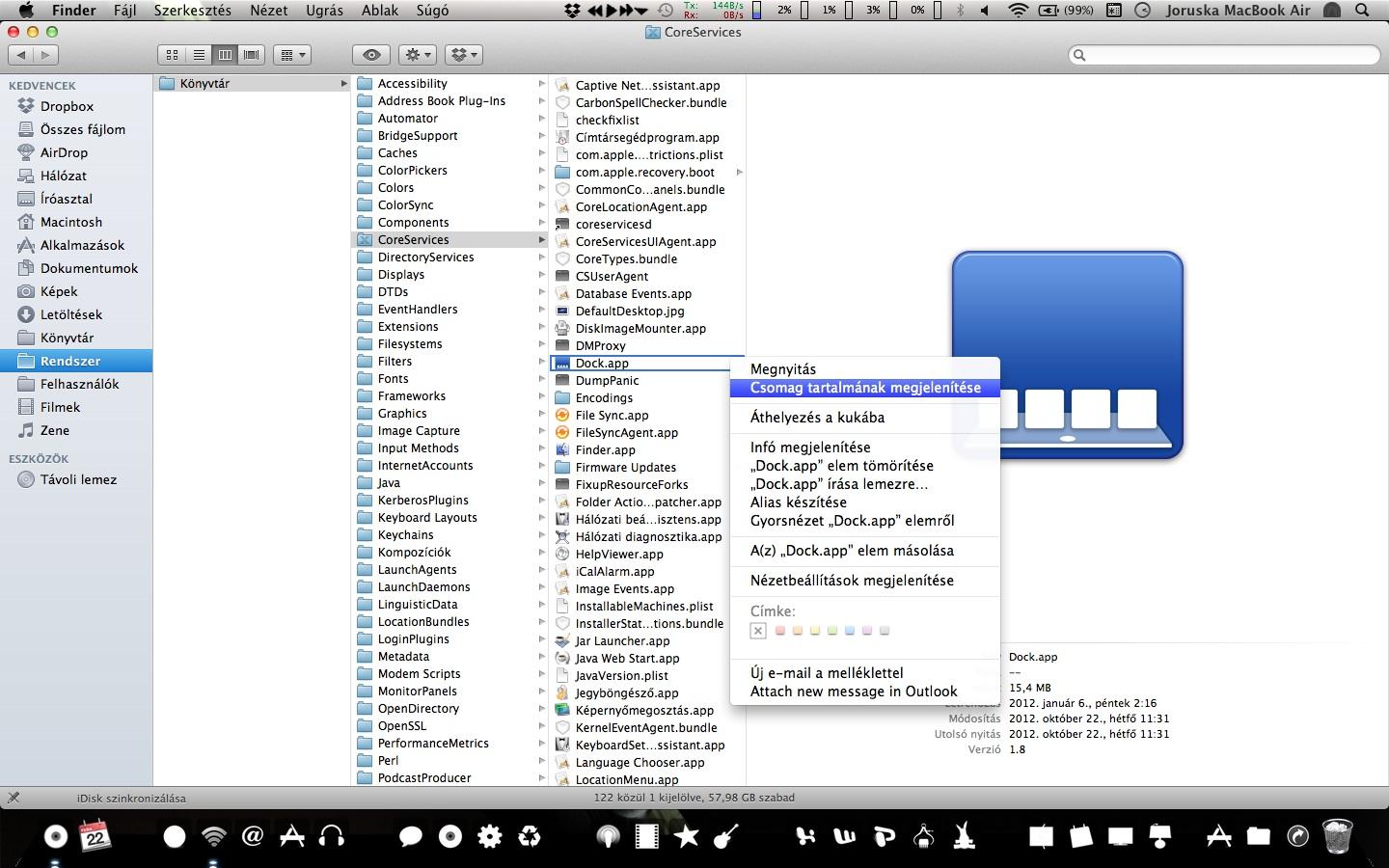Image resolution: width=1389 pixels, height=868 pixels.
Task: Apply the green label color
Action: point(832,631)
